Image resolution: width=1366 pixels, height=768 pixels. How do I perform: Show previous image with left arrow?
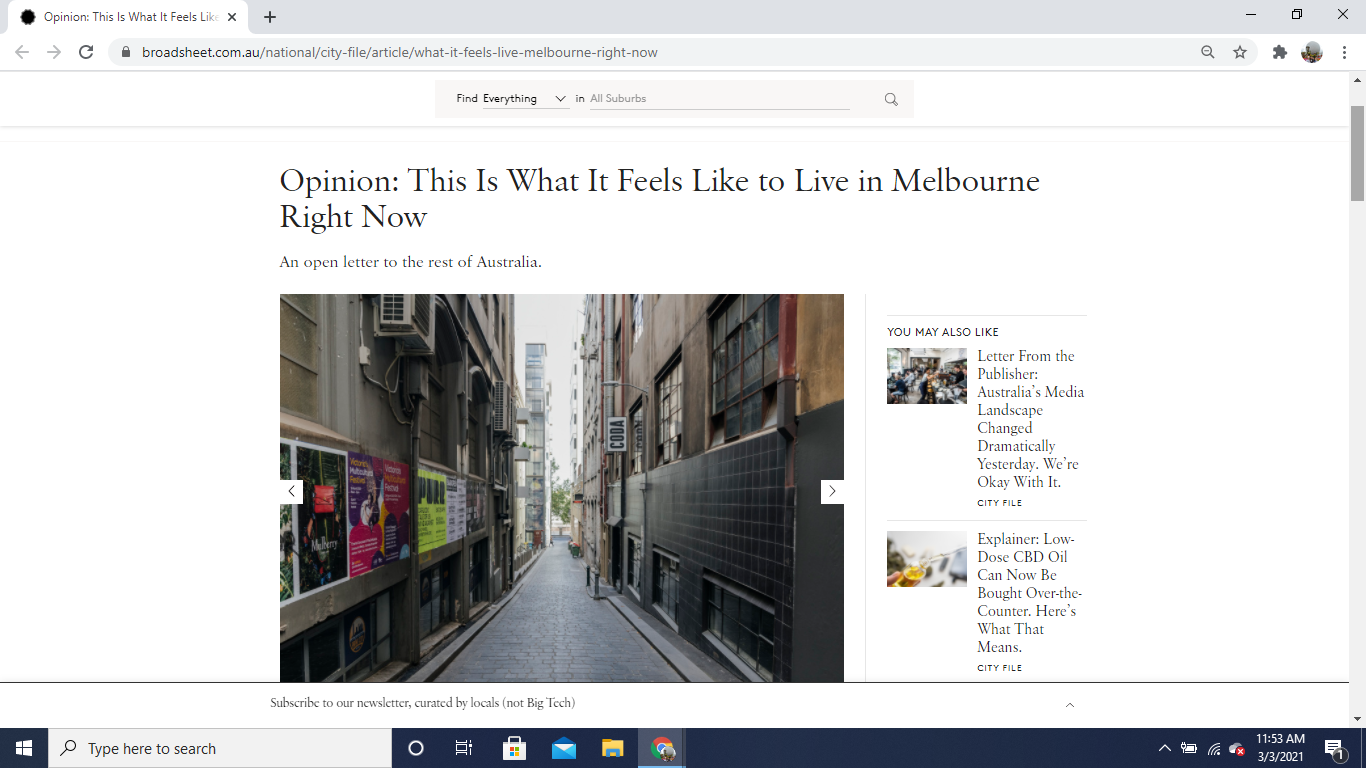(291, 491)
